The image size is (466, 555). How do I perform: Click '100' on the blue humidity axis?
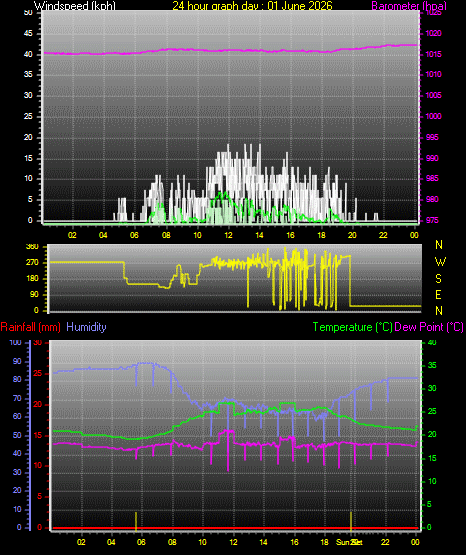16,343
